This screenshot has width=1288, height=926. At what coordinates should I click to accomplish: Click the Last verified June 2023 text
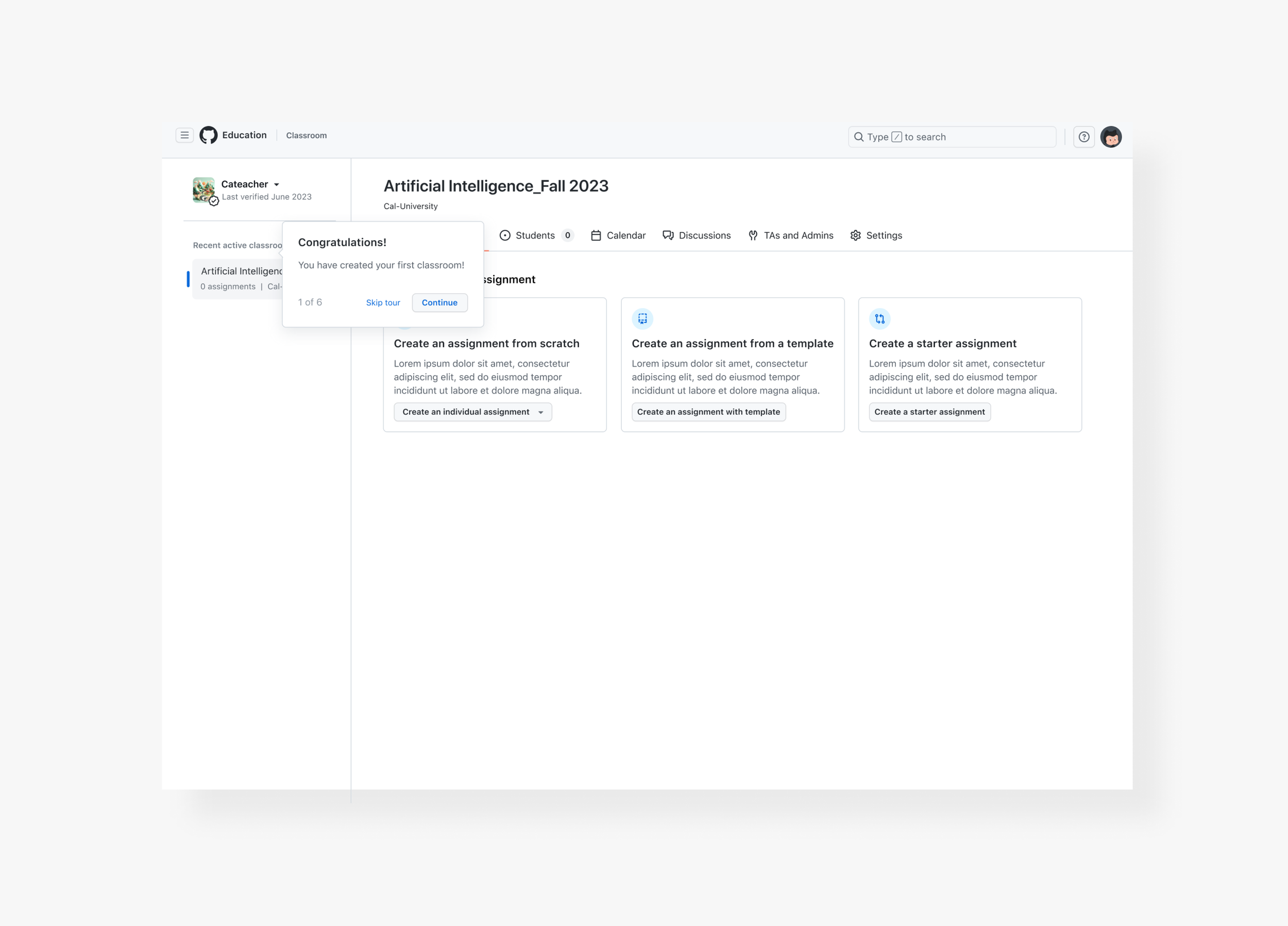pyautogui.click(x=266, y=196)
